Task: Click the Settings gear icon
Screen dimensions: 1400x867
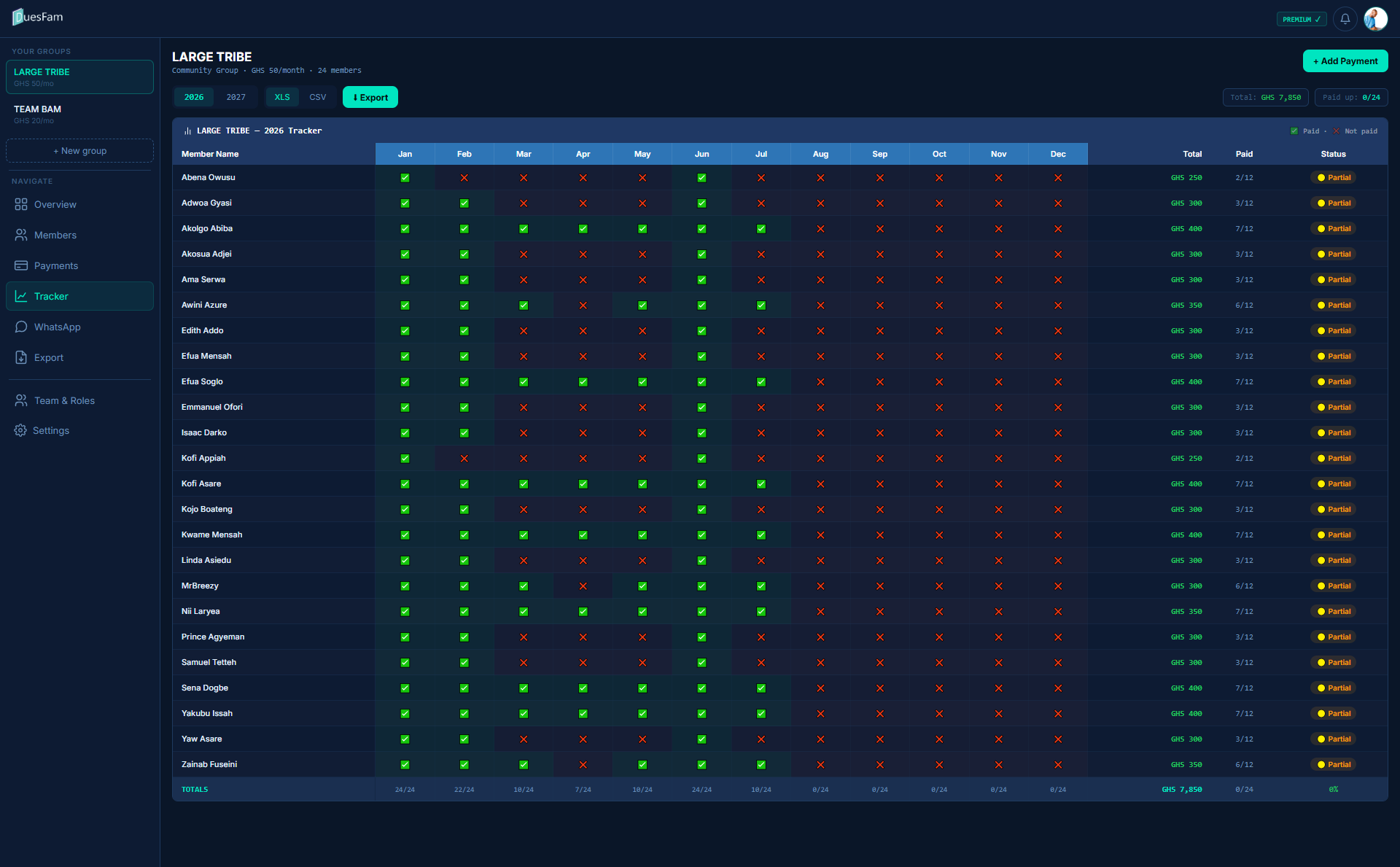Action: (x=20, y=430)
